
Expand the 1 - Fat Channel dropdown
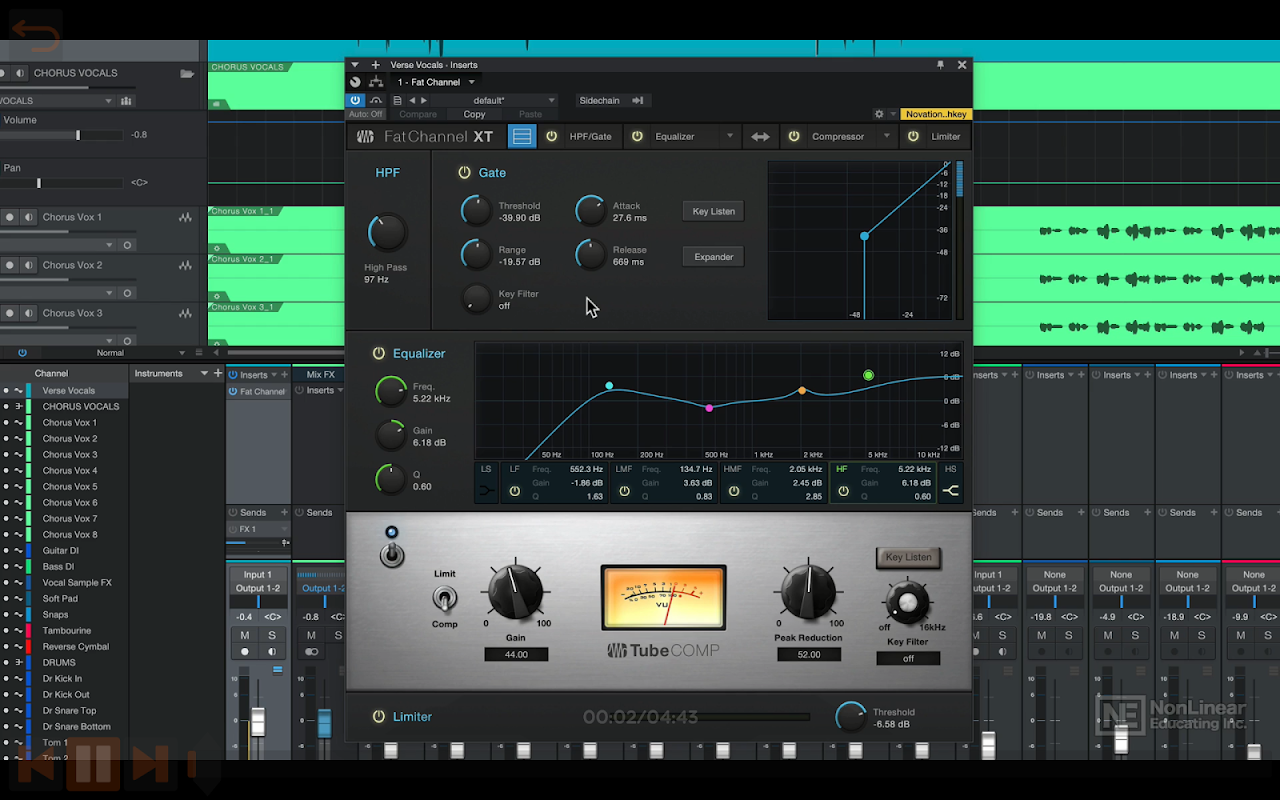pos(471,82)
